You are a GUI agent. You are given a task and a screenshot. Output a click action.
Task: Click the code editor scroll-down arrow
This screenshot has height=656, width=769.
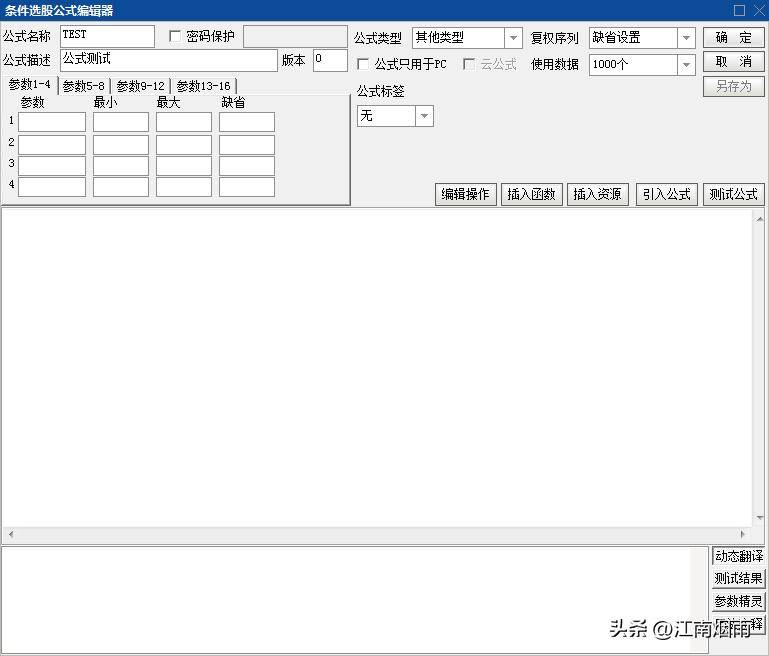coord(760,518)
